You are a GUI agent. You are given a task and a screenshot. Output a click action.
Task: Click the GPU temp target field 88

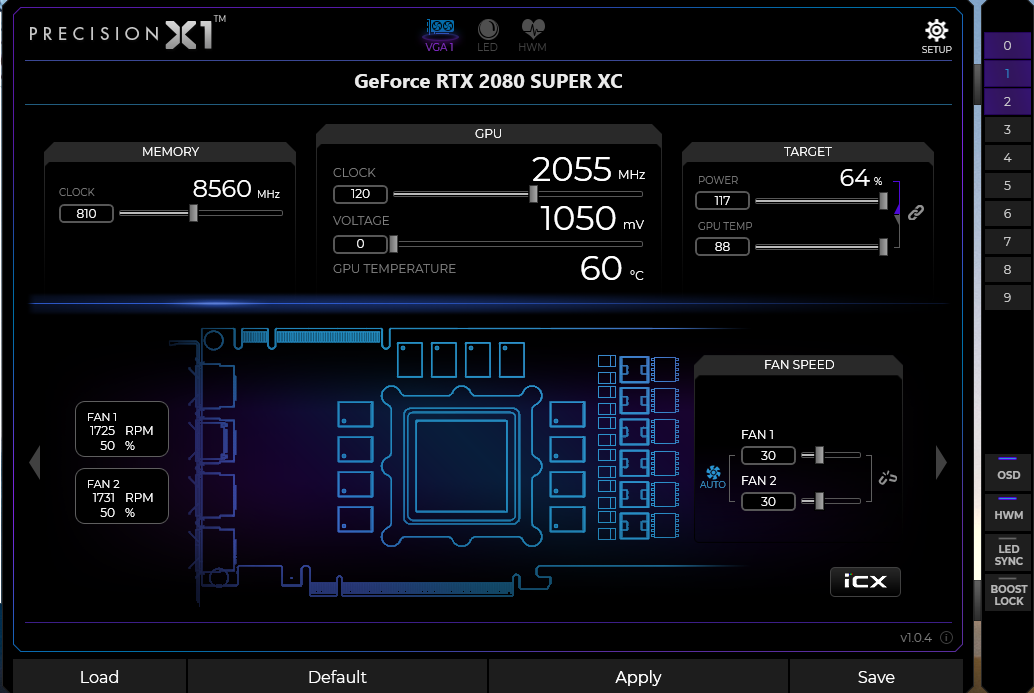tap(722, 247)
